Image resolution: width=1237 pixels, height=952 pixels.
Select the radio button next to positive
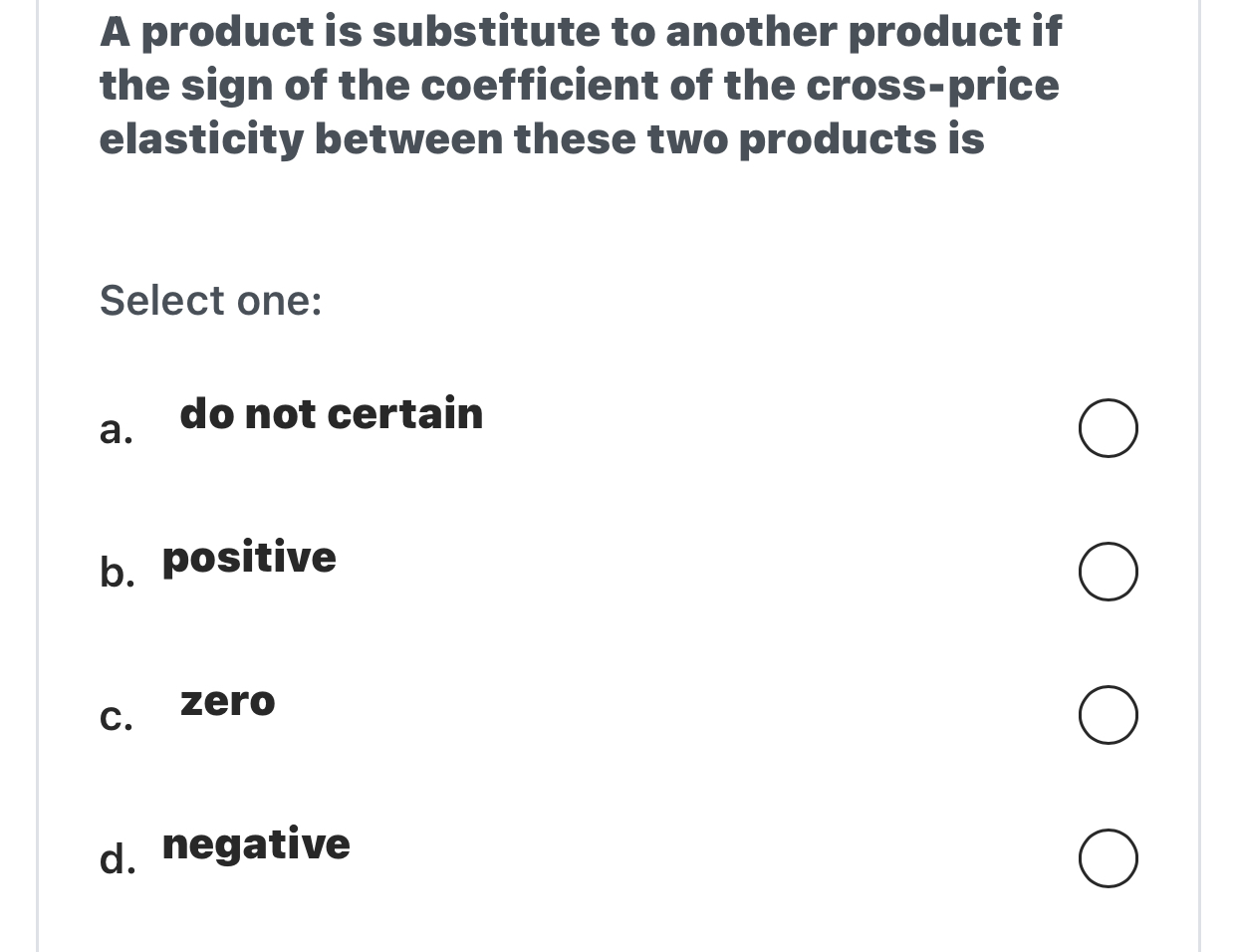click(x=1109, y=572)
